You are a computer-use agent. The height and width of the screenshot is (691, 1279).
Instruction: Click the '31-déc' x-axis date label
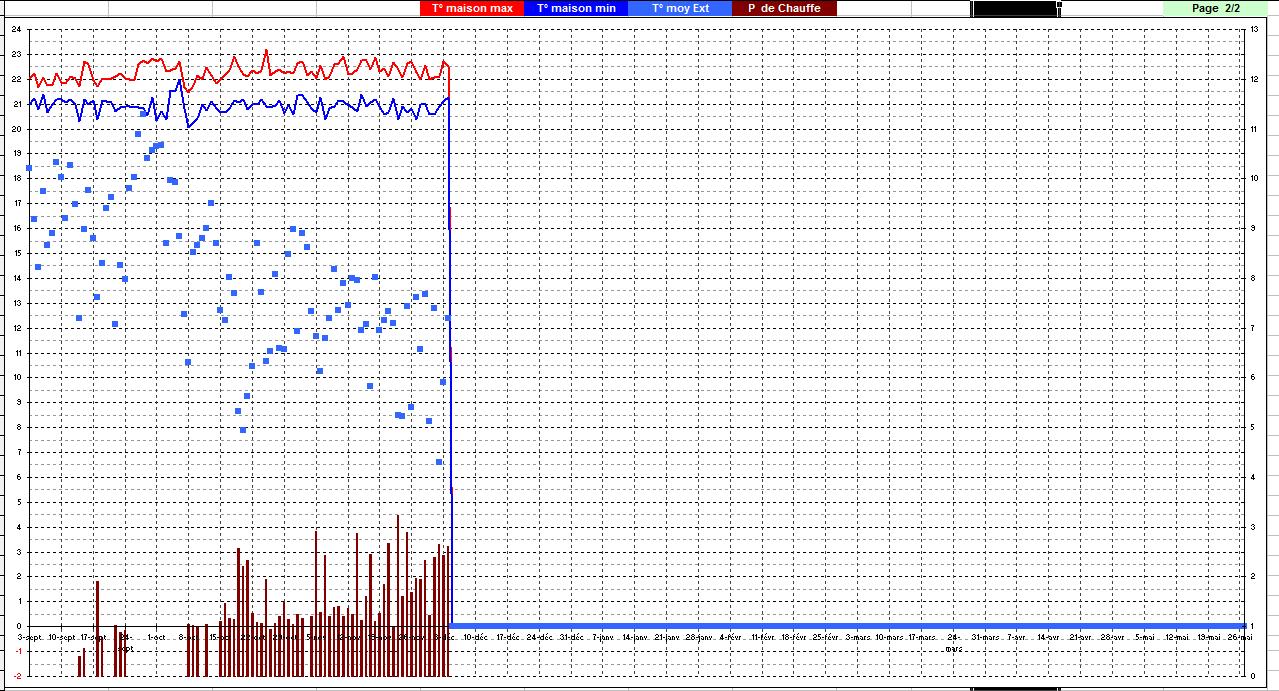coord(571,637)
